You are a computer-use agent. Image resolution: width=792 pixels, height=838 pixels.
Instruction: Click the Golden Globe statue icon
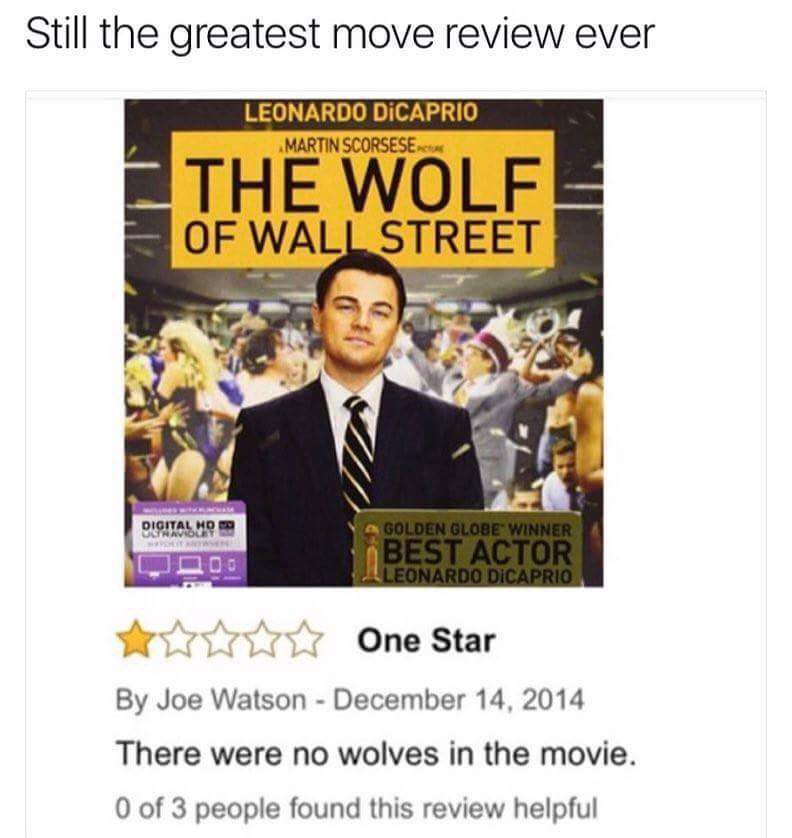tap(371, 552)
